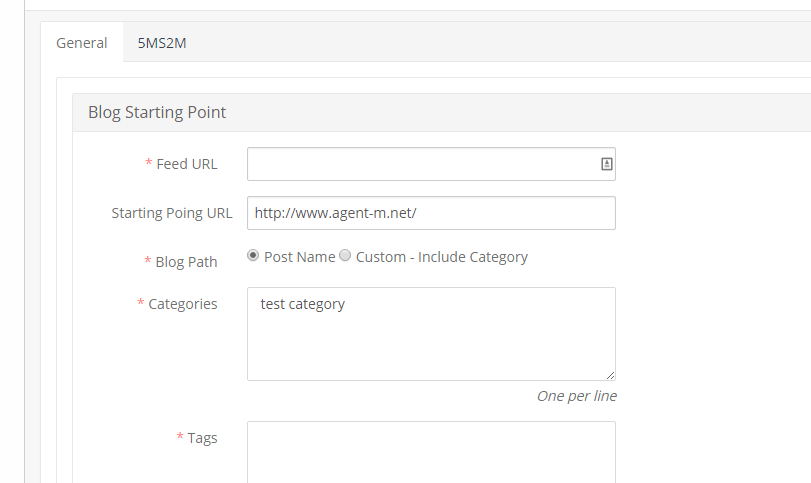Click 'Custom - Include Category' label text
Image resolution: width=811 pixels, height=483 pixels.
click(441, 257)
